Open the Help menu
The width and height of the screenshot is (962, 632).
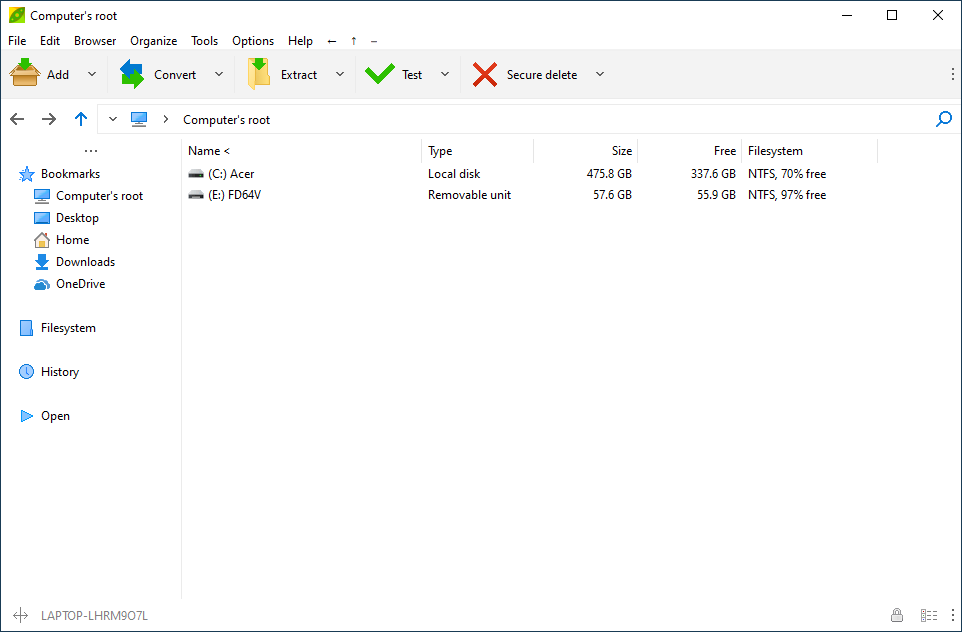tap(300, 41)
